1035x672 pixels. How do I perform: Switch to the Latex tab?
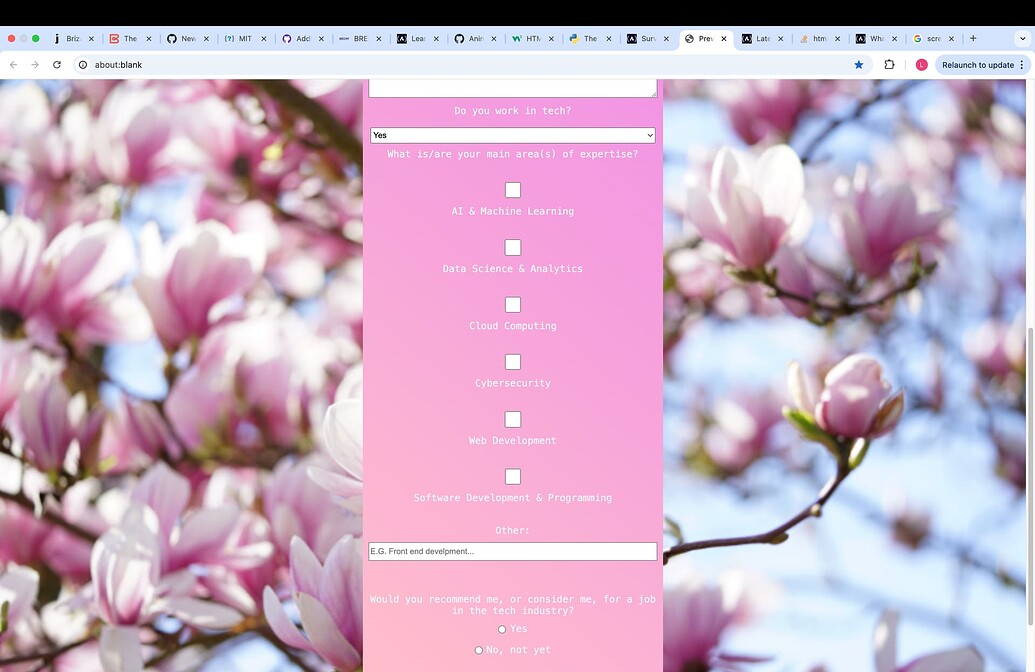(x=762, y=38)
